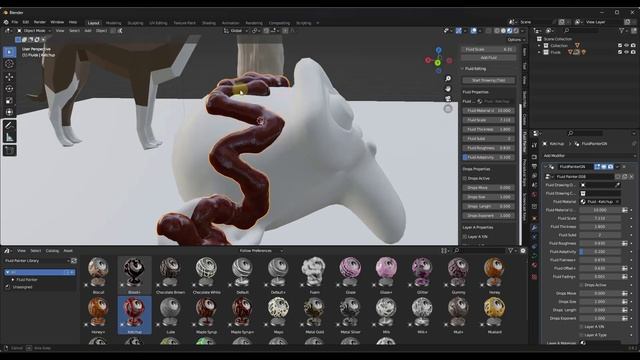The width and height of the screenshot is (640, 360).
Task: Open the Render properties tab icon
Action: pos(534,157)
